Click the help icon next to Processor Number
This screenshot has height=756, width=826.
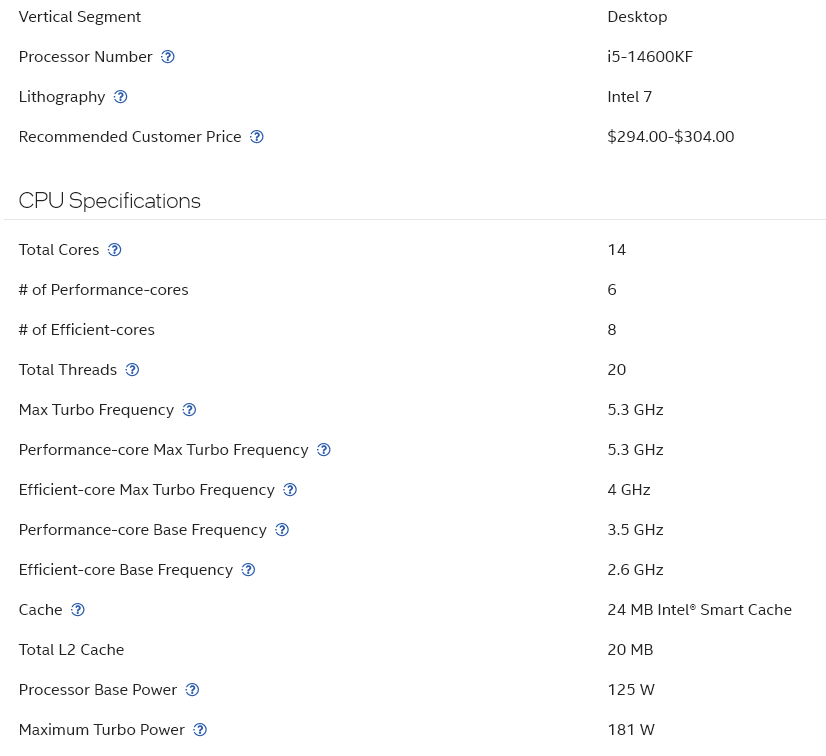168,57
